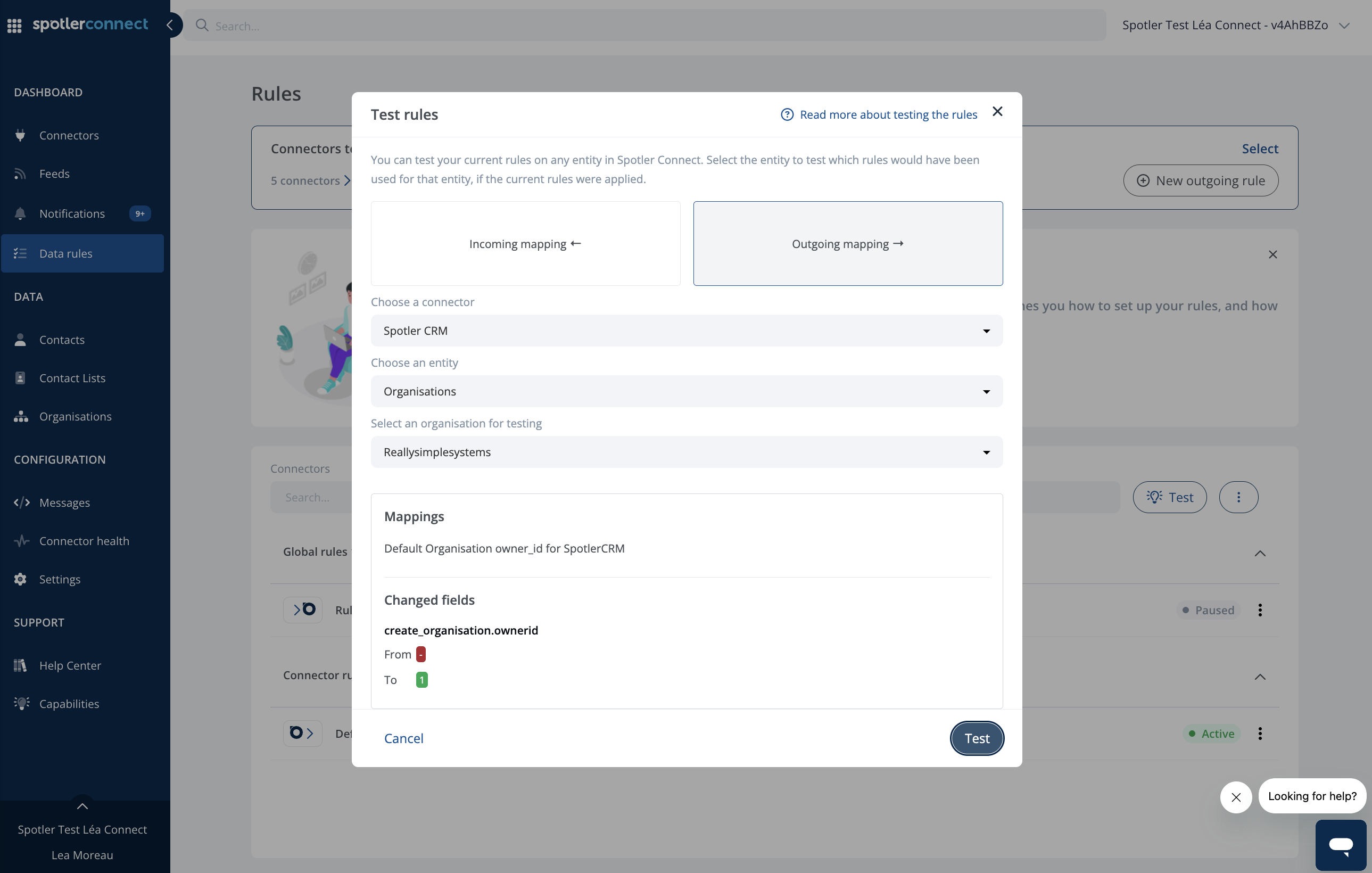Select Incoming mapping option
The height and width of the screenshot is (873, 1372).
click(525, 243)
